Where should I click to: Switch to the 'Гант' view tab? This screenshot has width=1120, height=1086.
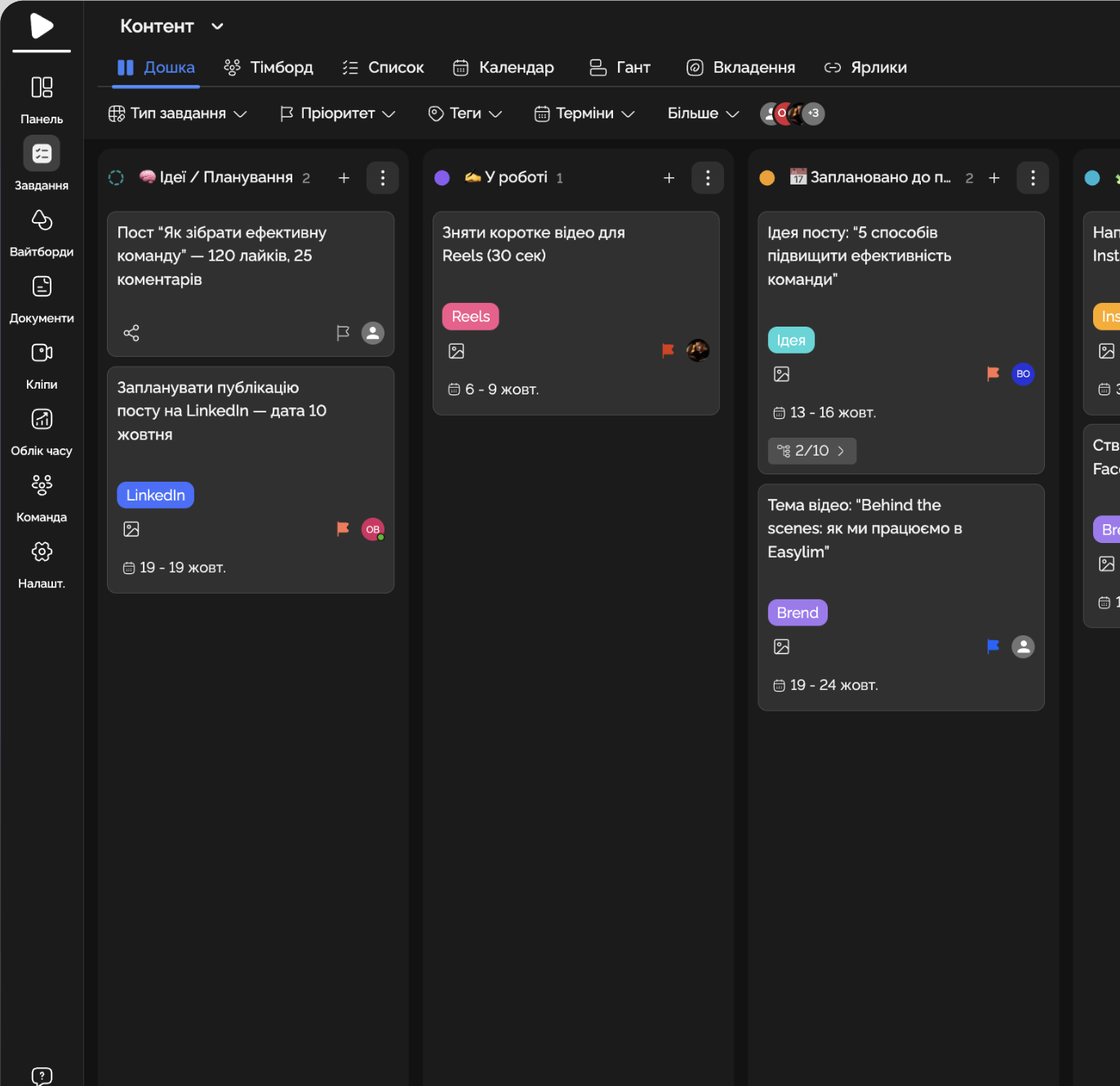click(620, 68)
